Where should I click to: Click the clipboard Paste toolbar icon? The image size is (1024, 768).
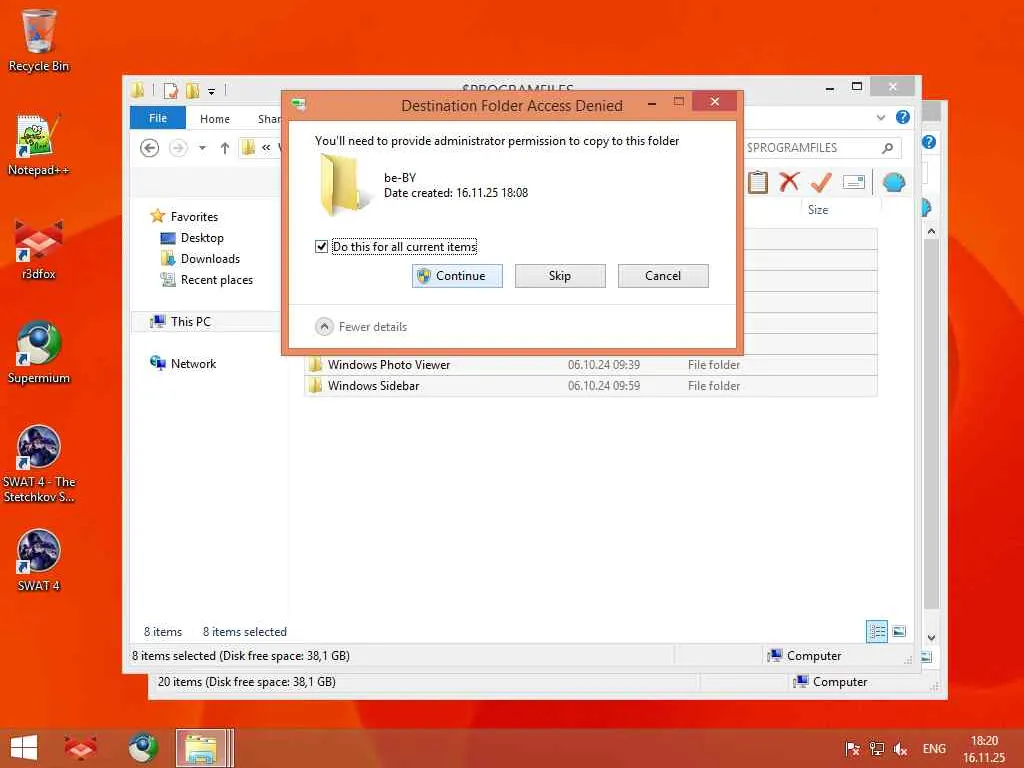coord(758,182)
